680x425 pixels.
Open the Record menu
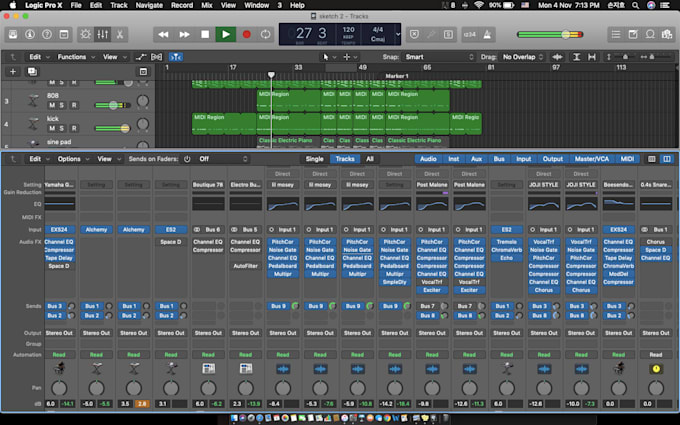tap(182, 5)
